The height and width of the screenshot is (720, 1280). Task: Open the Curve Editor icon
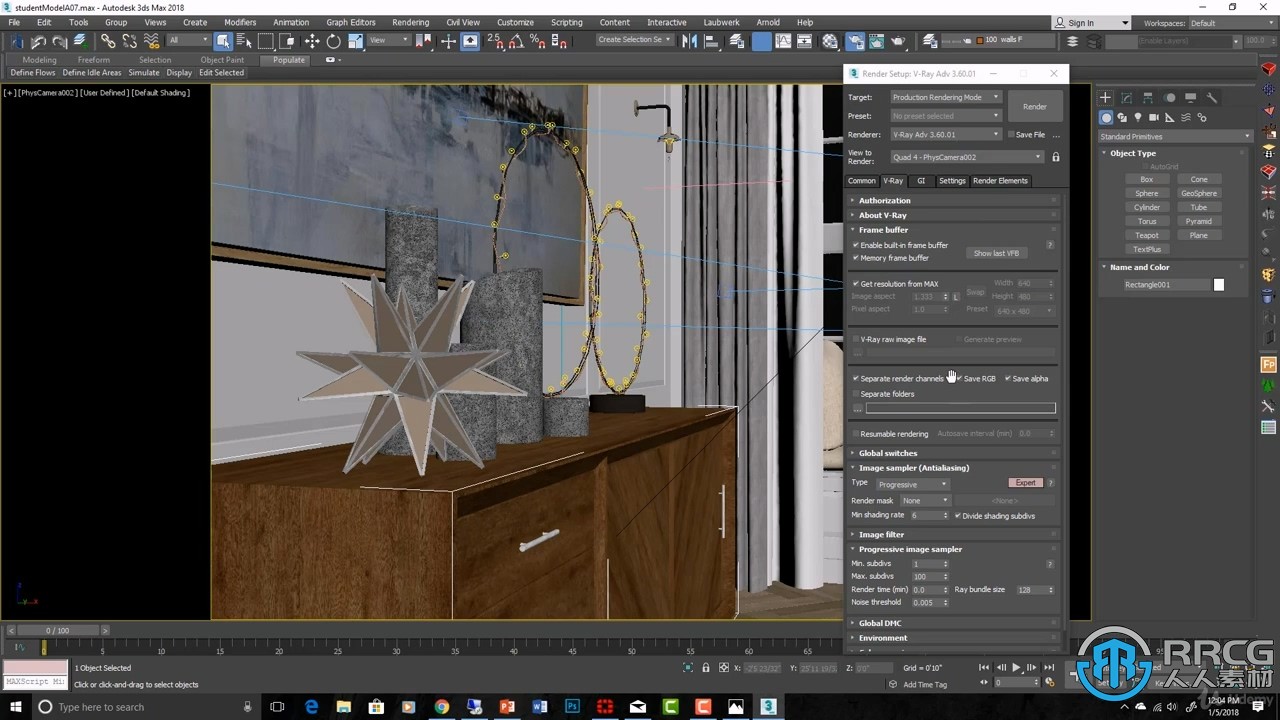784,41
